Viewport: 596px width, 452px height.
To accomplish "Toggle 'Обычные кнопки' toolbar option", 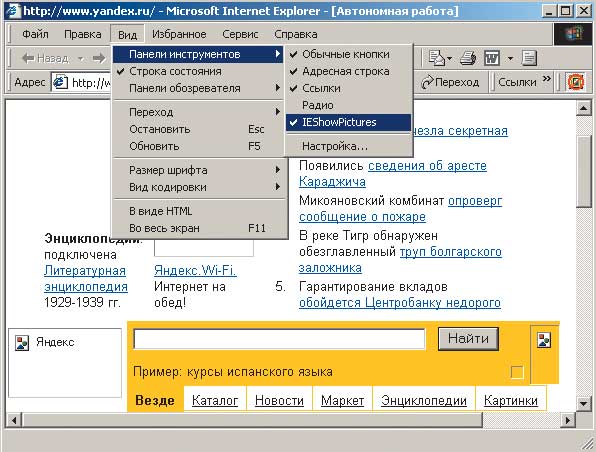I will tap(349, 54).
